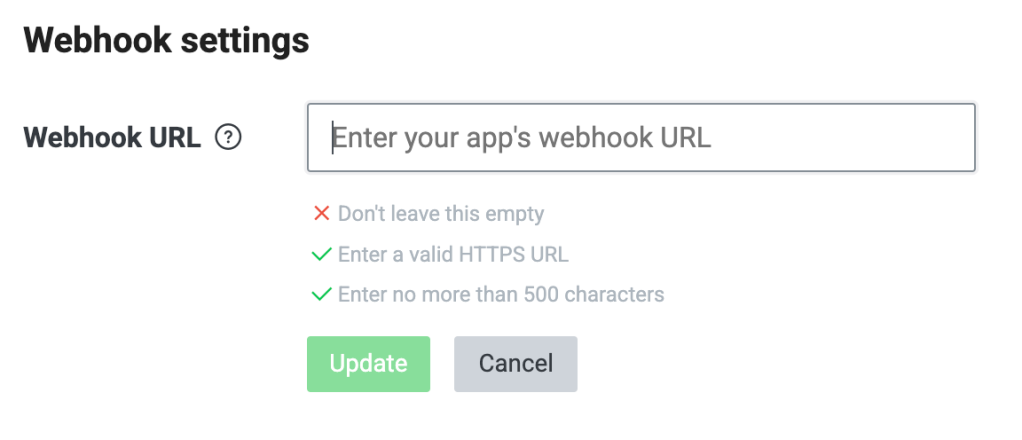This screenshot has width=1022, height=440.
Task: Click the "Enter a valid HTTPS URL" hint
Action: 453,254
